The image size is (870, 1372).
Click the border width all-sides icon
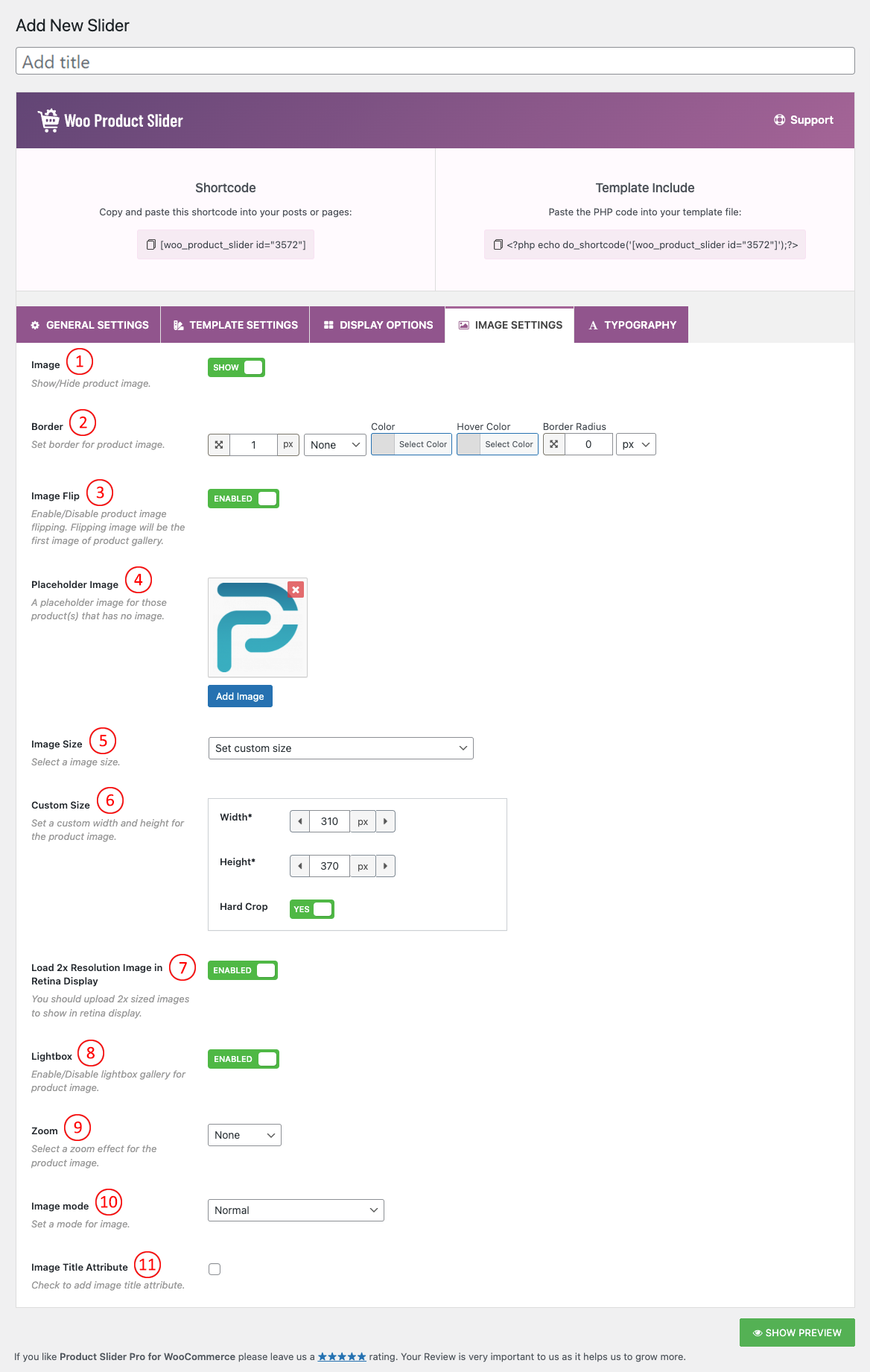219,445
